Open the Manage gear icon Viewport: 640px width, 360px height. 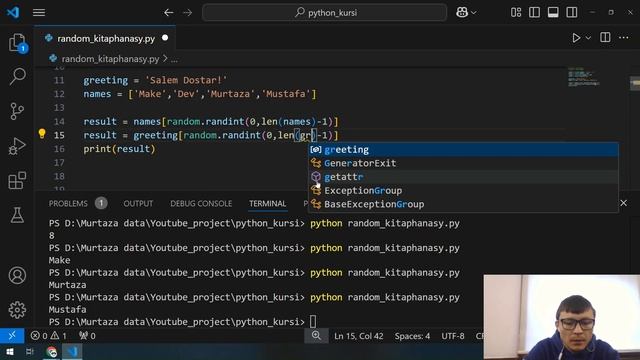17,310
